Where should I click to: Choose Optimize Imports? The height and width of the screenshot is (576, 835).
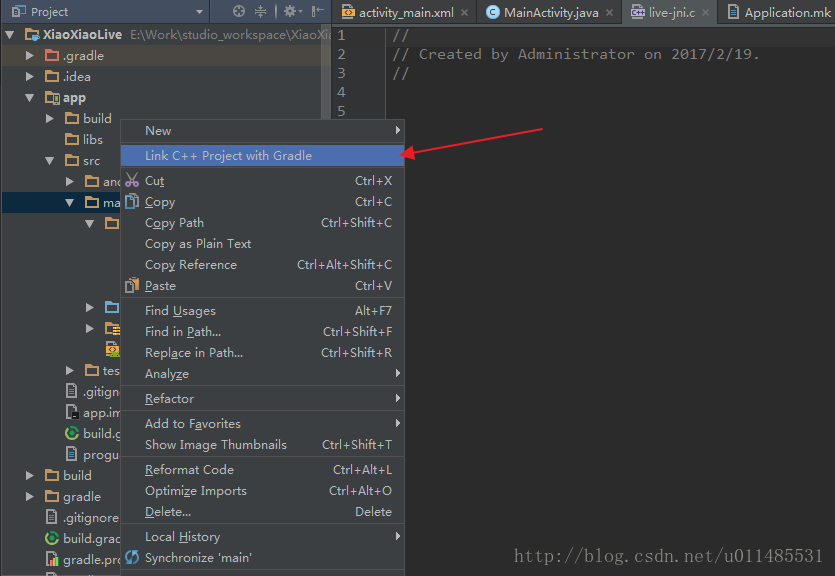tap(263, 491)
